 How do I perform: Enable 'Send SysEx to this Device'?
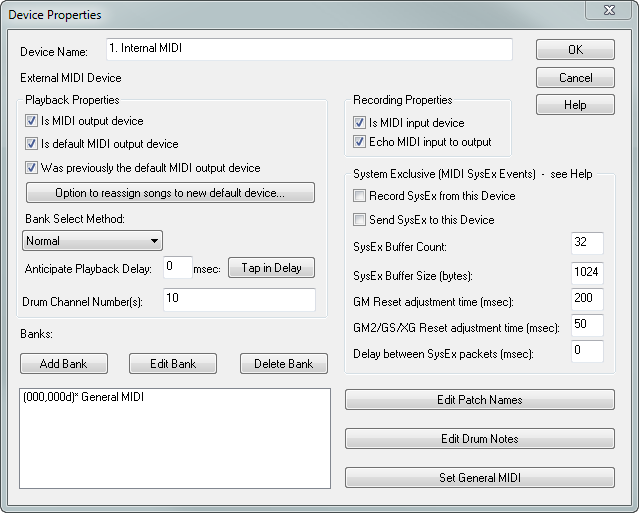360,220
